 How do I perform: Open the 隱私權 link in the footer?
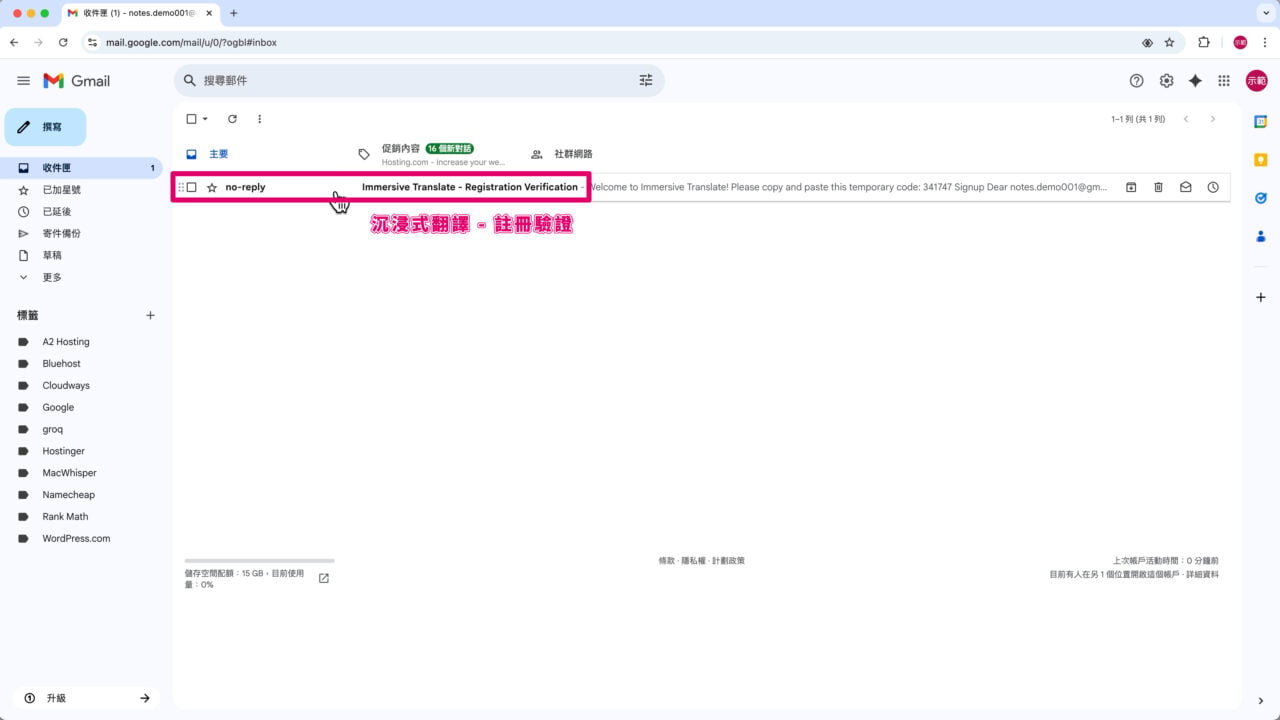pos(693,561)
